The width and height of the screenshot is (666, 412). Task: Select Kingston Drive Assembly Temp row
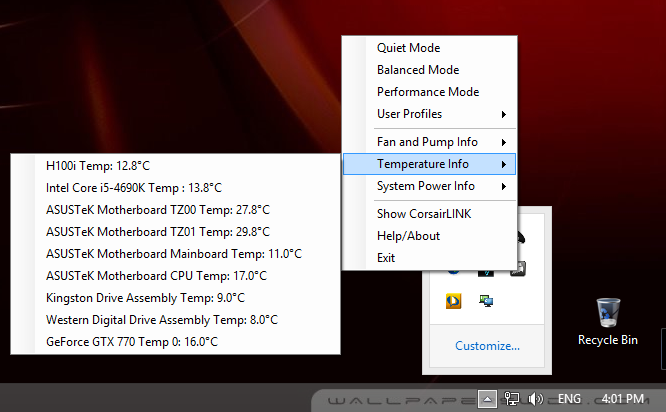coord(175,298)
